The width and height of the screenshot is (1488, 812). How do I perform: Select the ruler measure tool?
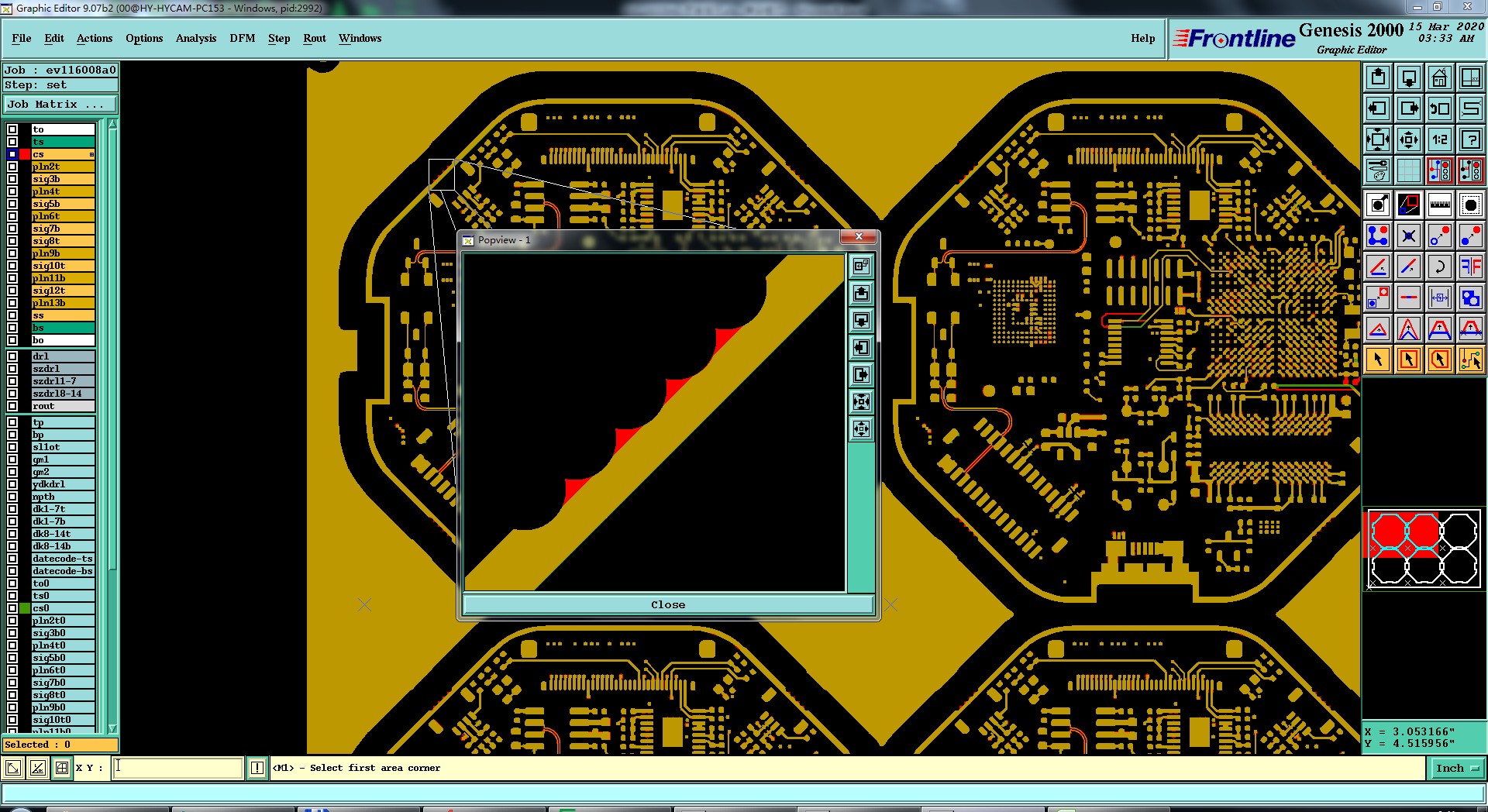coord(1440,205)
